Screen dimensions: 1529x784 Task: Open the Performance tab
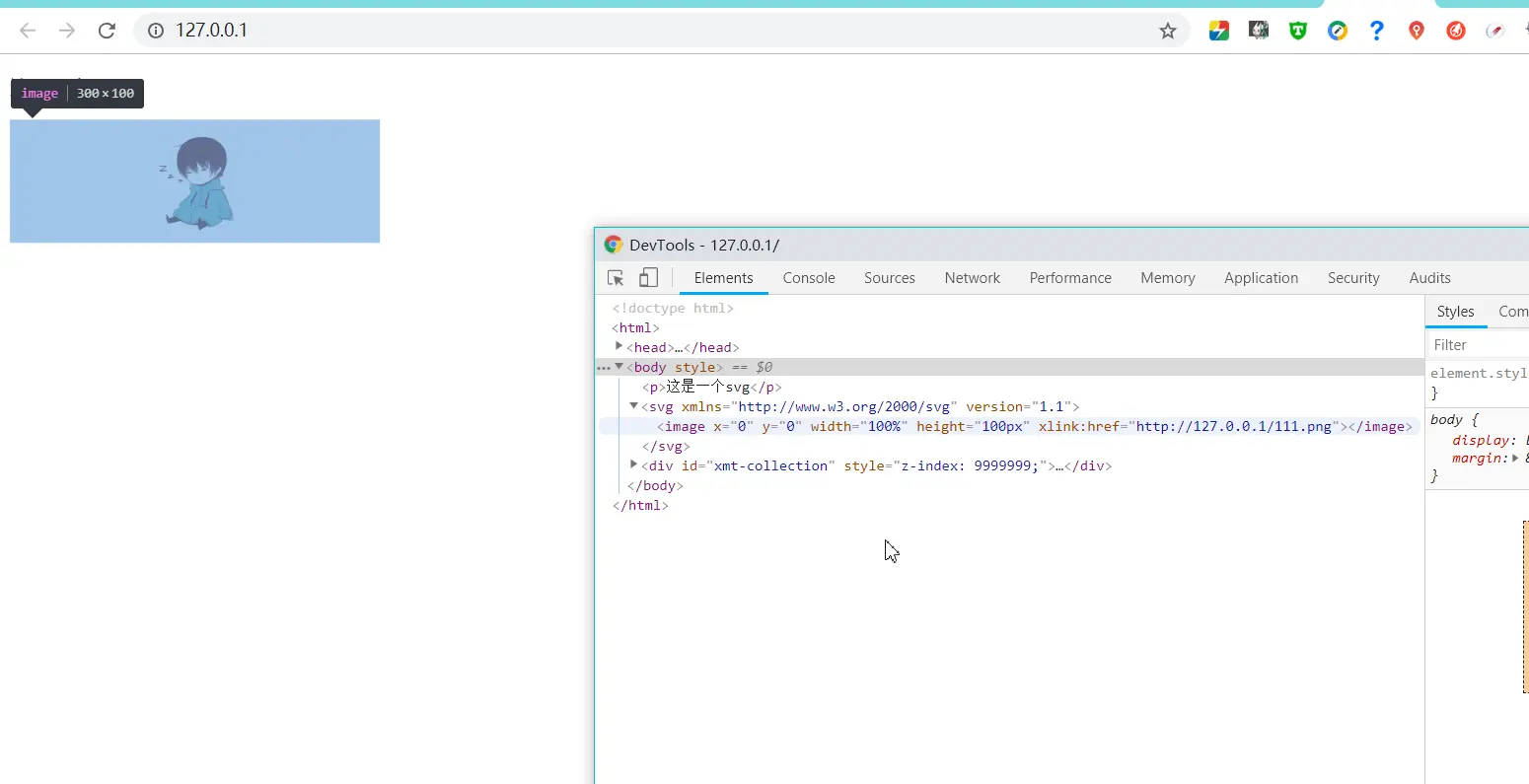point(1070,278)
